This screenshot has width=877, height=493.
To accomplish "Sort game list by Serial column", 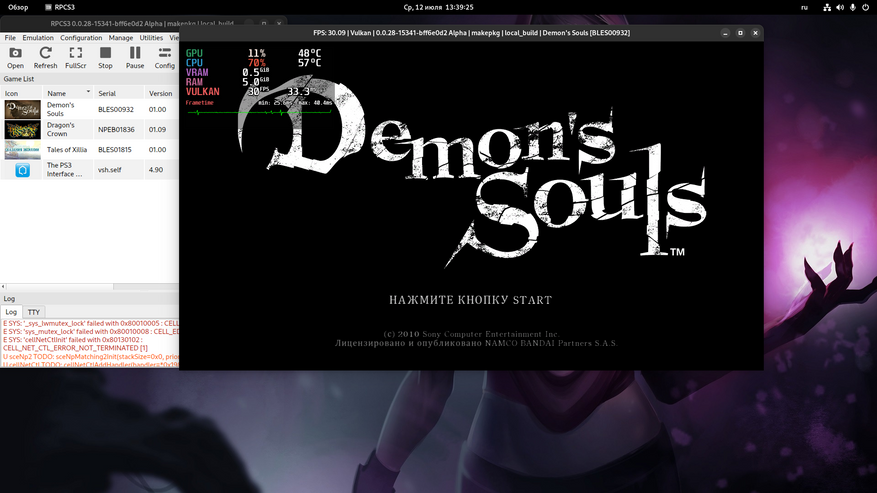I will tap(119, 93).
